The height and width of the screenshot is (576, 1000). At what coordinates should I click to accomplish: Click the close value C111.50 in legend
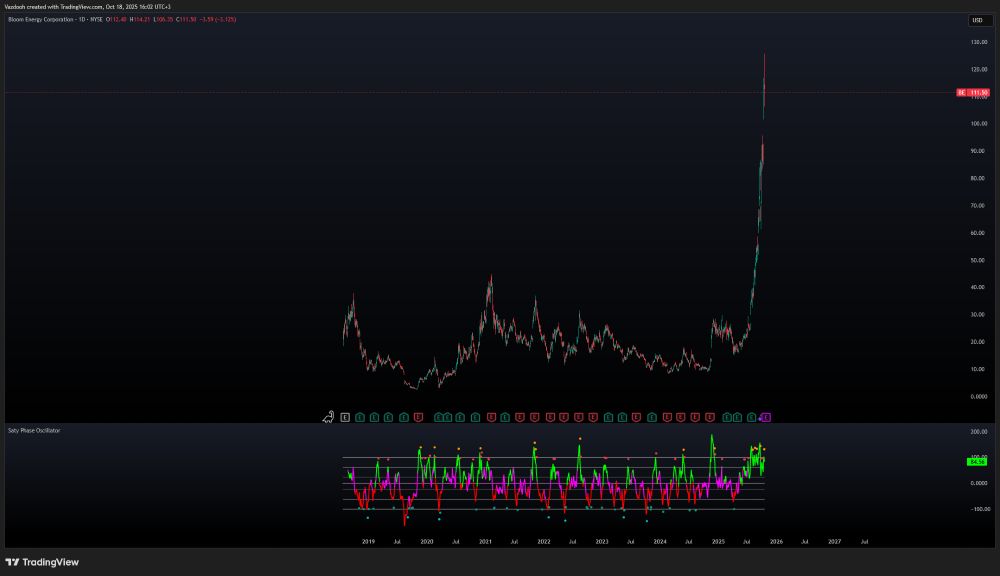click(x=186, y=20)
